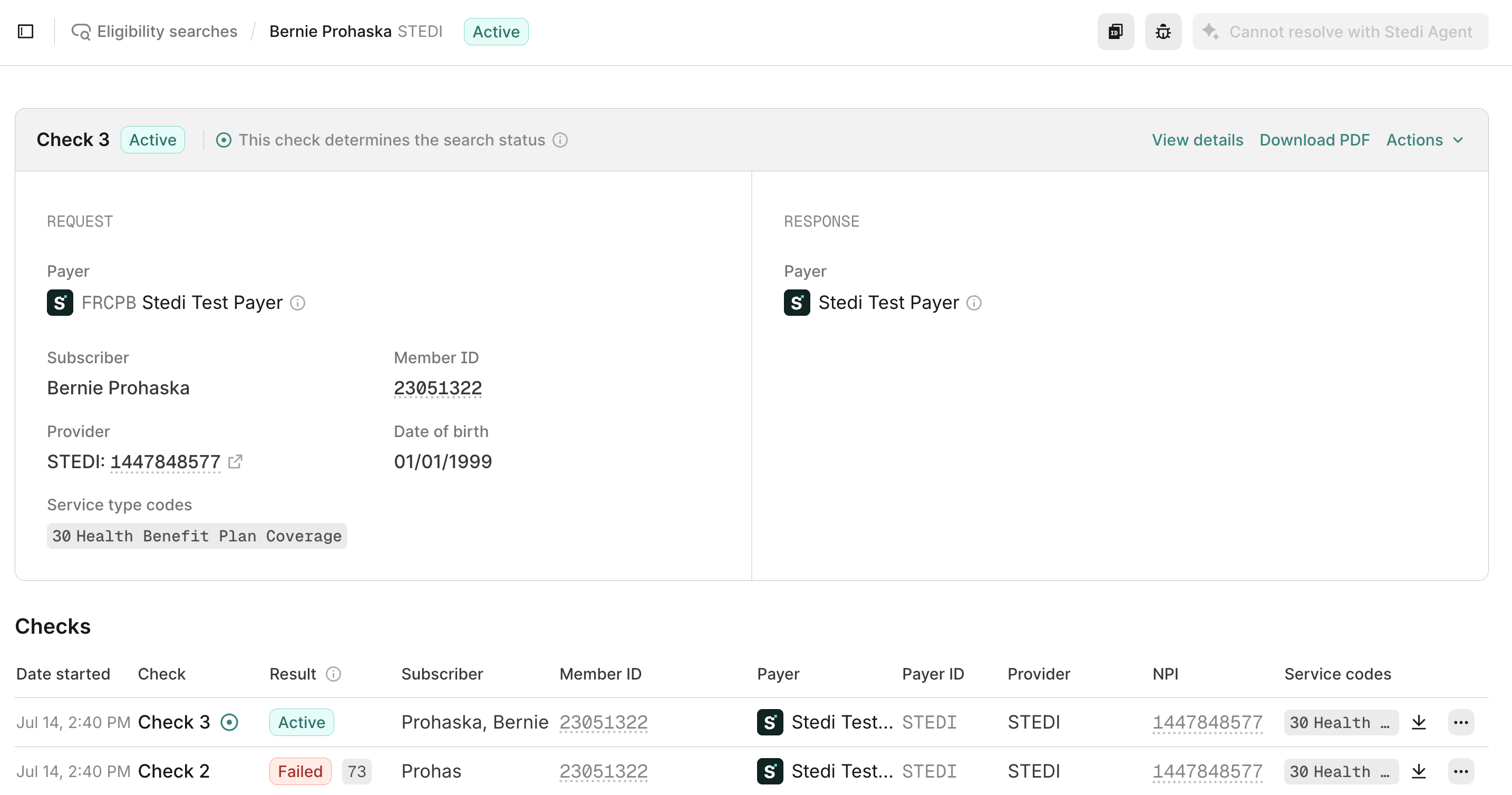Click Member ID 23051322 in request
Viewport: 1512px width, 795px height.
pos(438,388)
